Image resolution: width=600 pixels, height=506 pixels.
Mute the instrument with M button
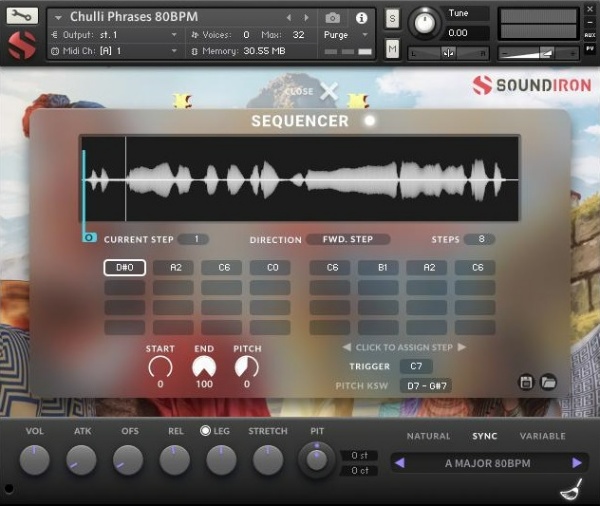coord(392,49)
